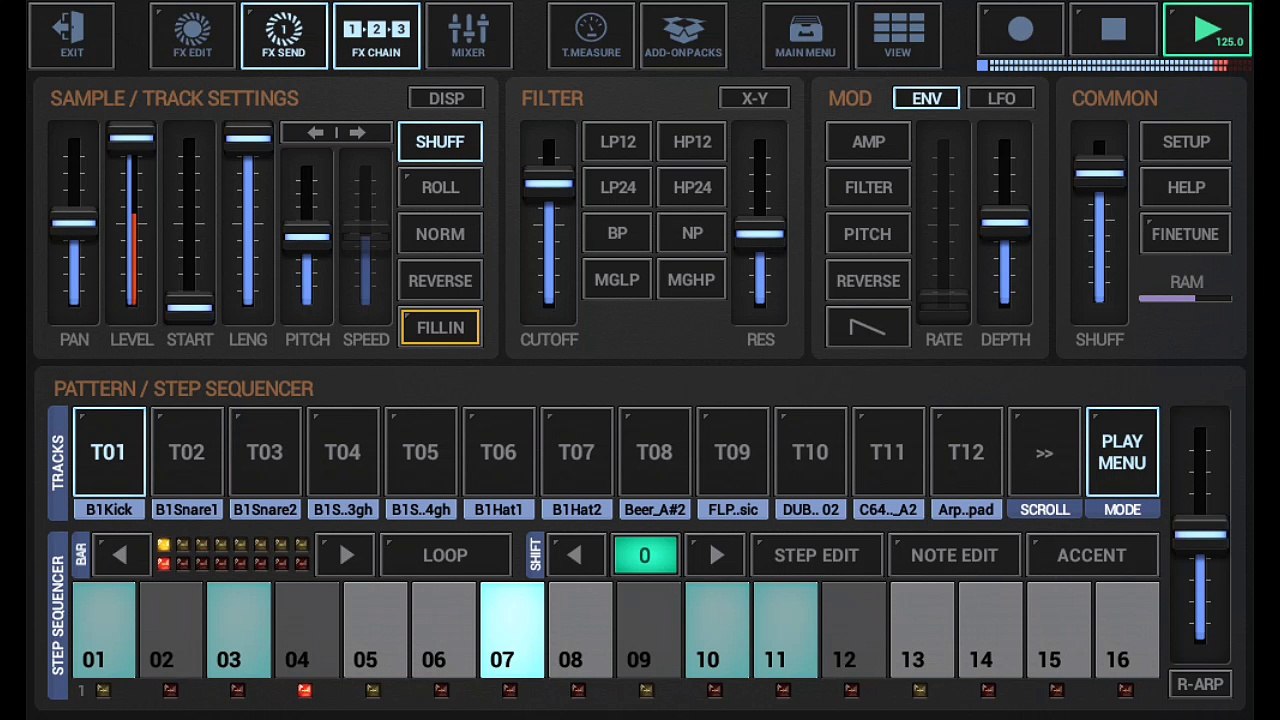Viewport: 1280px width, 720px height.
Task: Select track T09 pad
Action: (733, 452)
